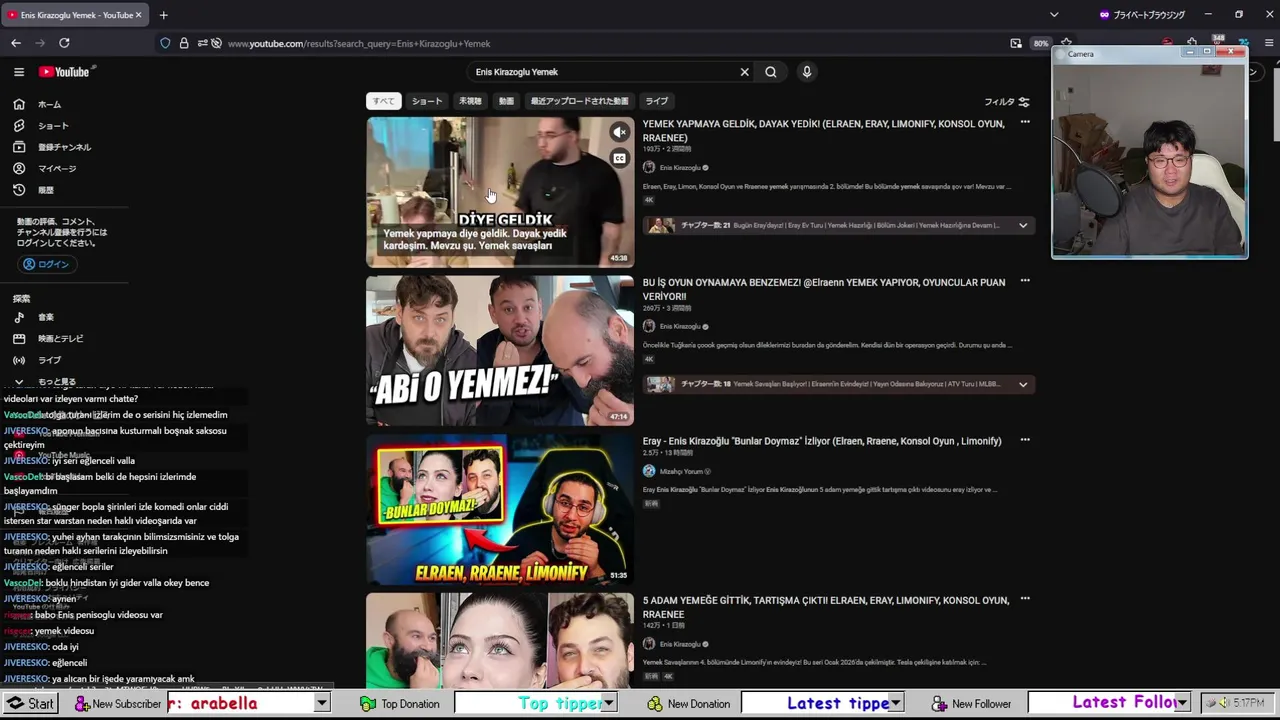
Task: Expand もっと見る in the sidebar
Action: (46, 382)
